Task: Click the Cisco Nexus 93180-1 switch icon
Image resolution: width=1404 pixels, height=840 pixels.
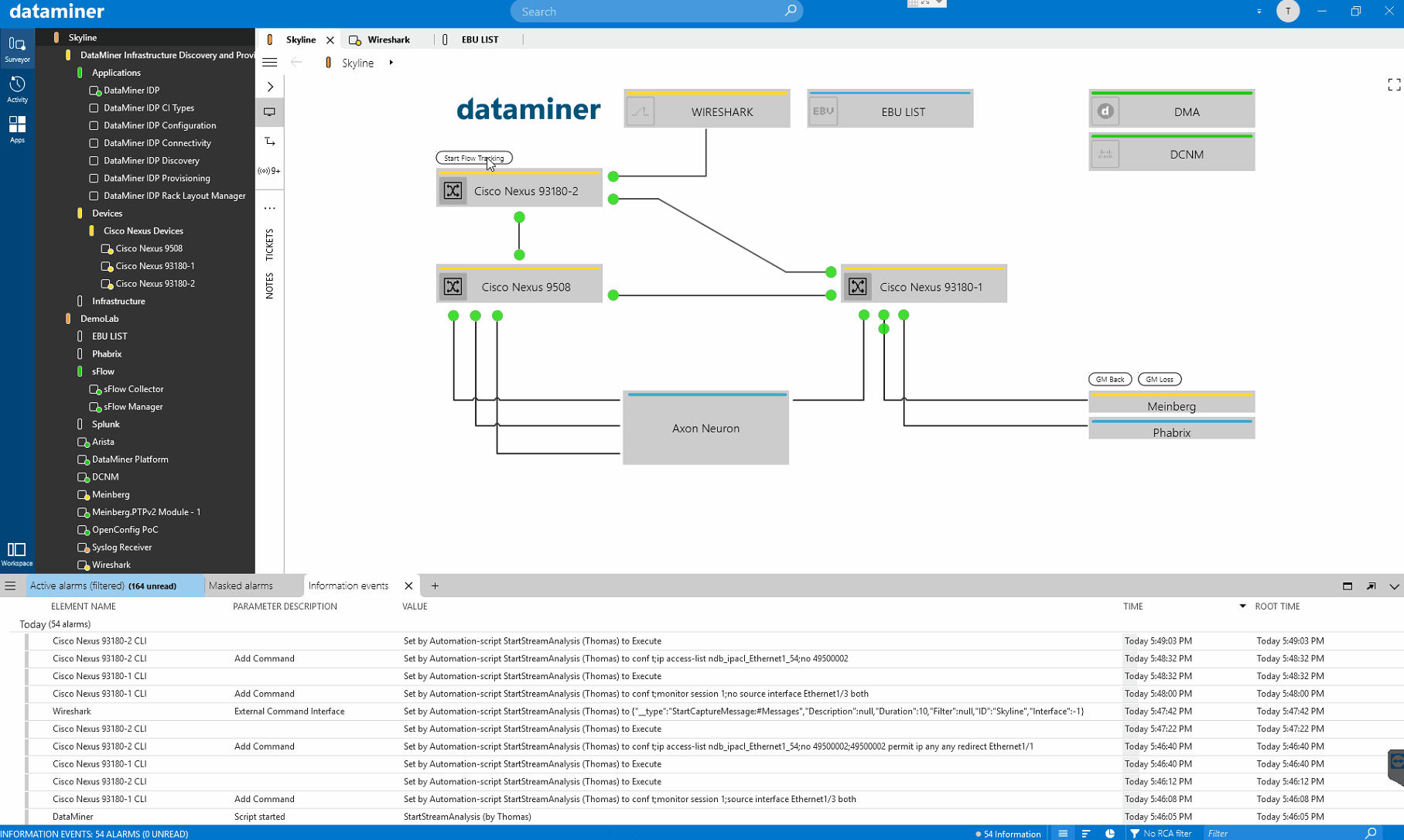Action: [x=858, y=286]
